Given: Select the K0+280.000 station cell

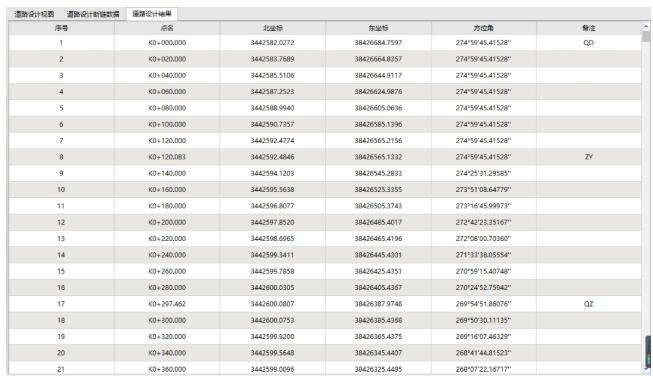Looking at the screenshot, I should coord(167,288).
